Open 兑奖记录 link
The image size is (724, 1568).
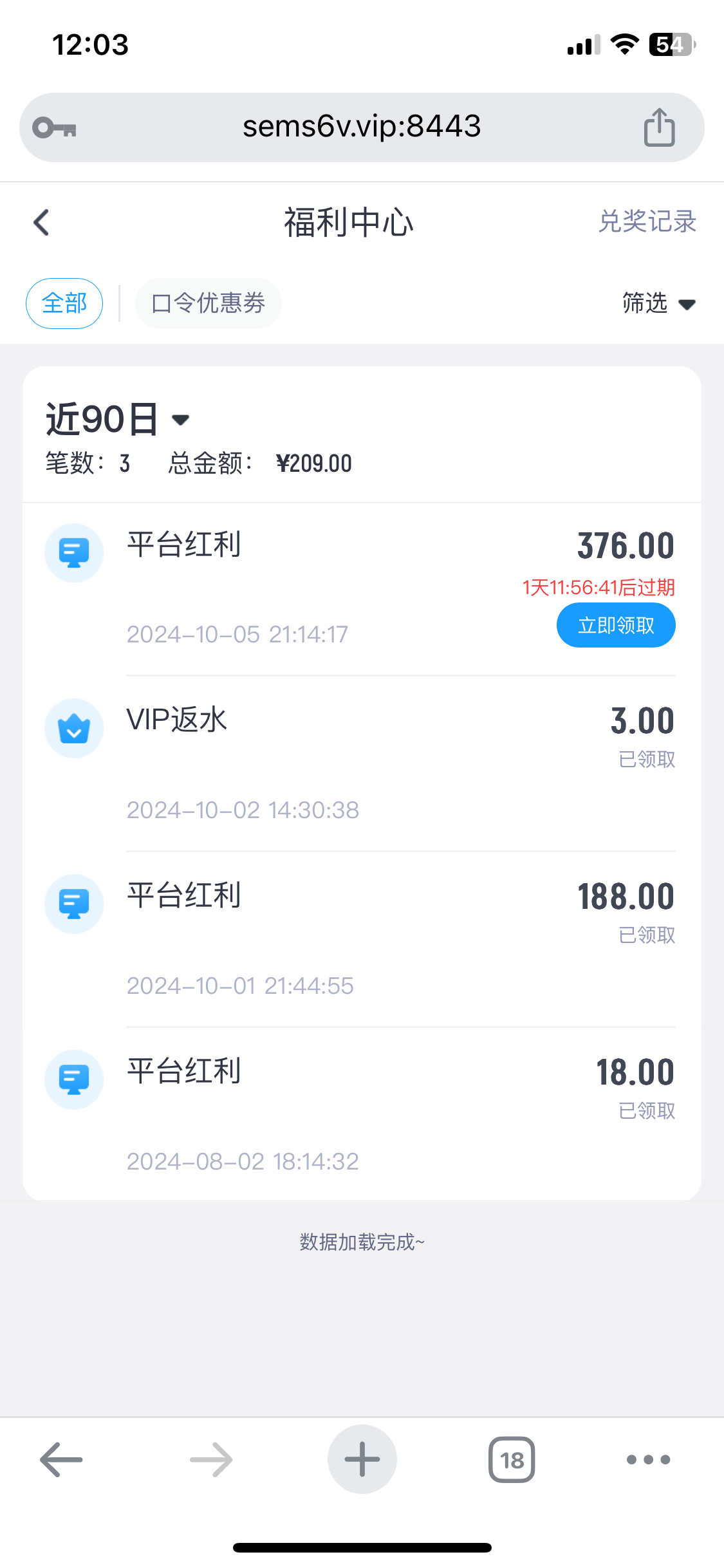coord(647,221)
